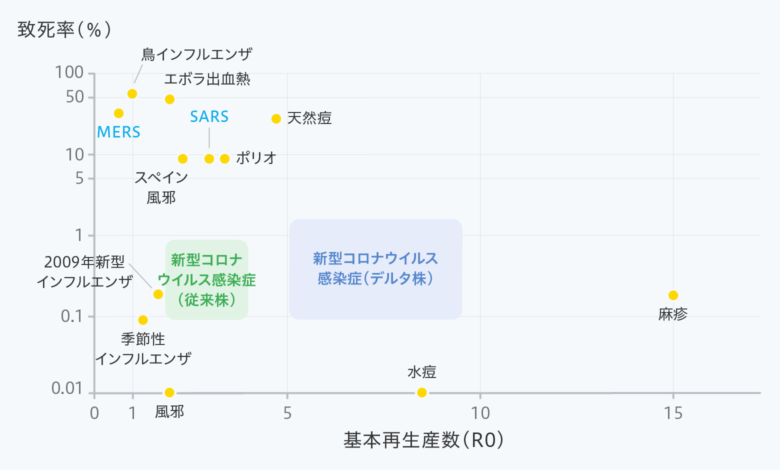Click the 基本再生産数(R0) axis title

click(x=423, y=440)
